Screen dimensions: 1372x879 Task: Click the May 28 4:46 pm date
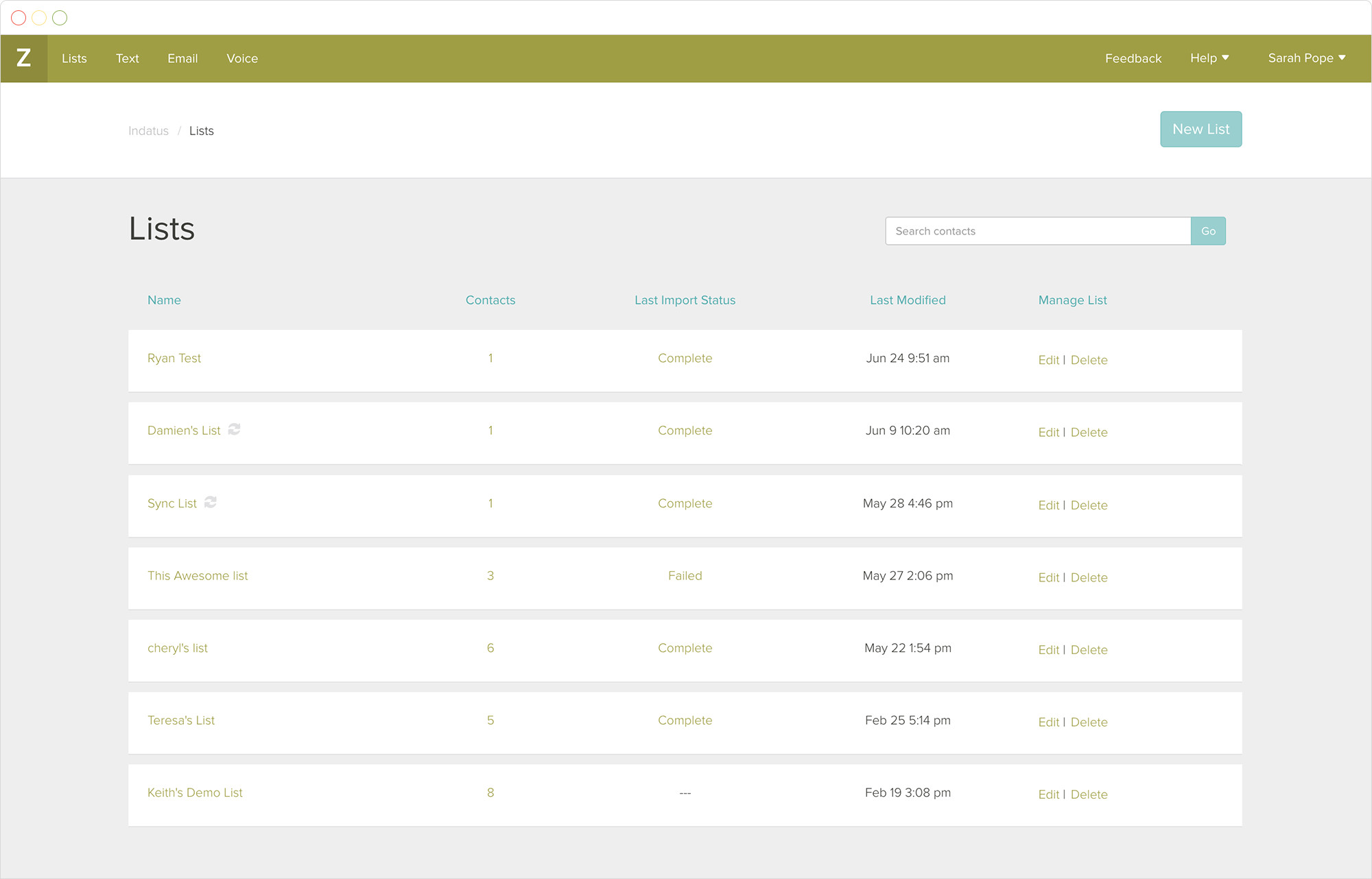click(908, 503)
